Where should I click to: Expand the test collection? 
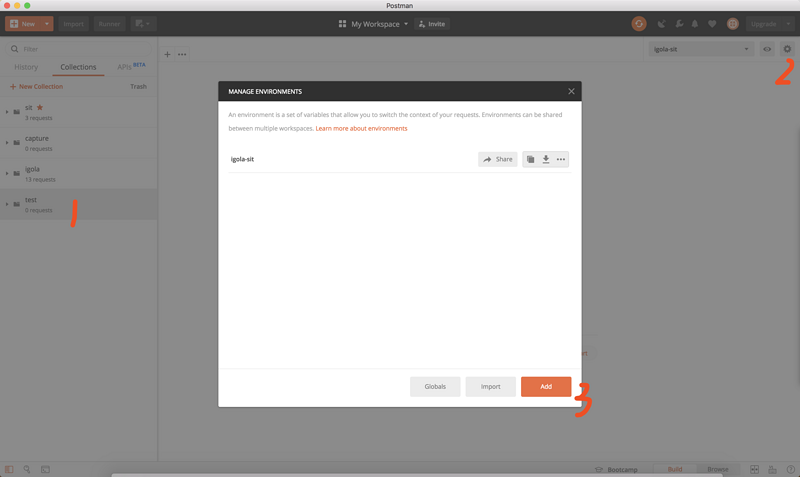pyautogui.click(x=7, y=204)
